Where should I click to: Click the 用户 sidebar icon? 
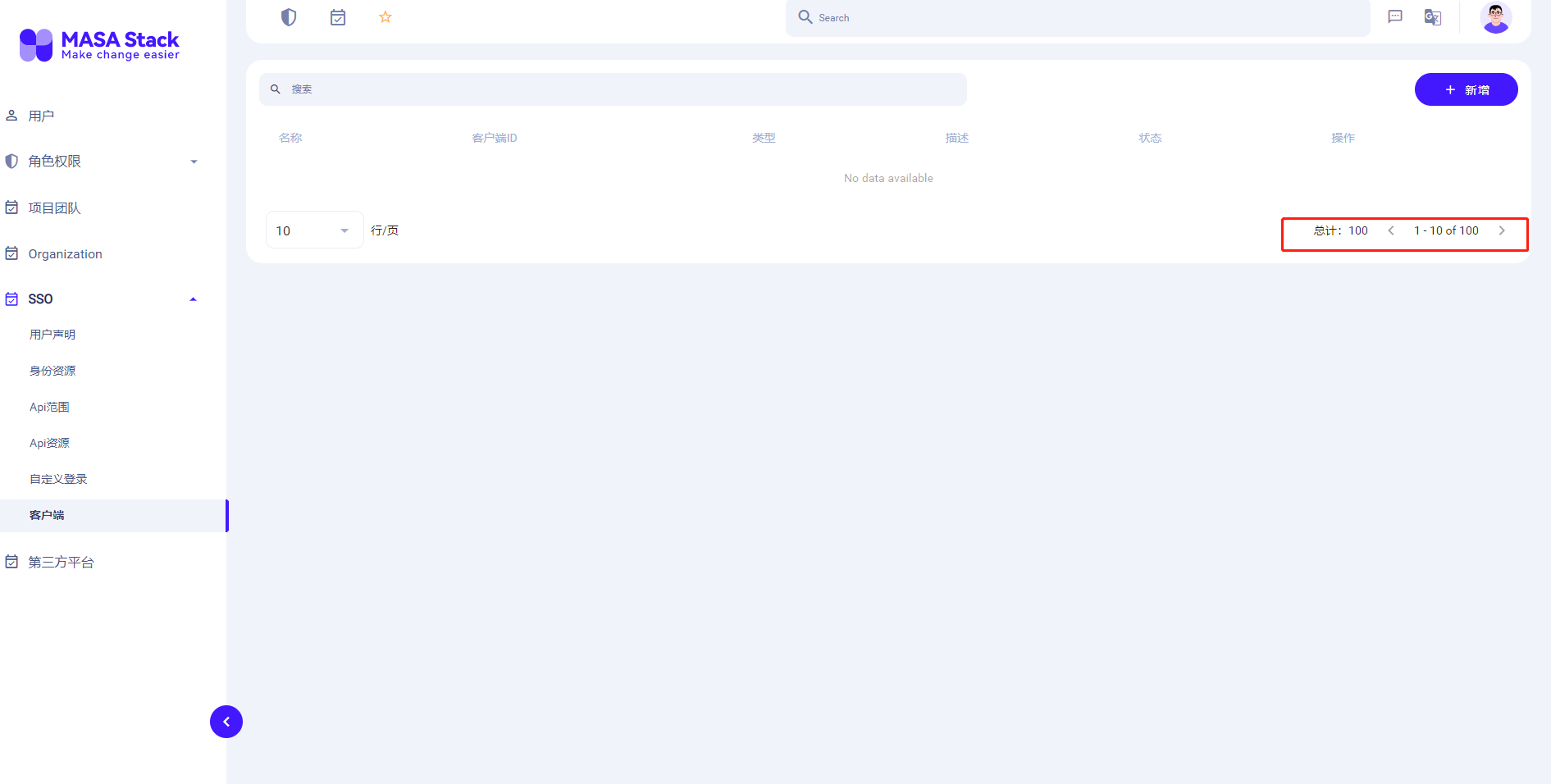tap(11, 115)
